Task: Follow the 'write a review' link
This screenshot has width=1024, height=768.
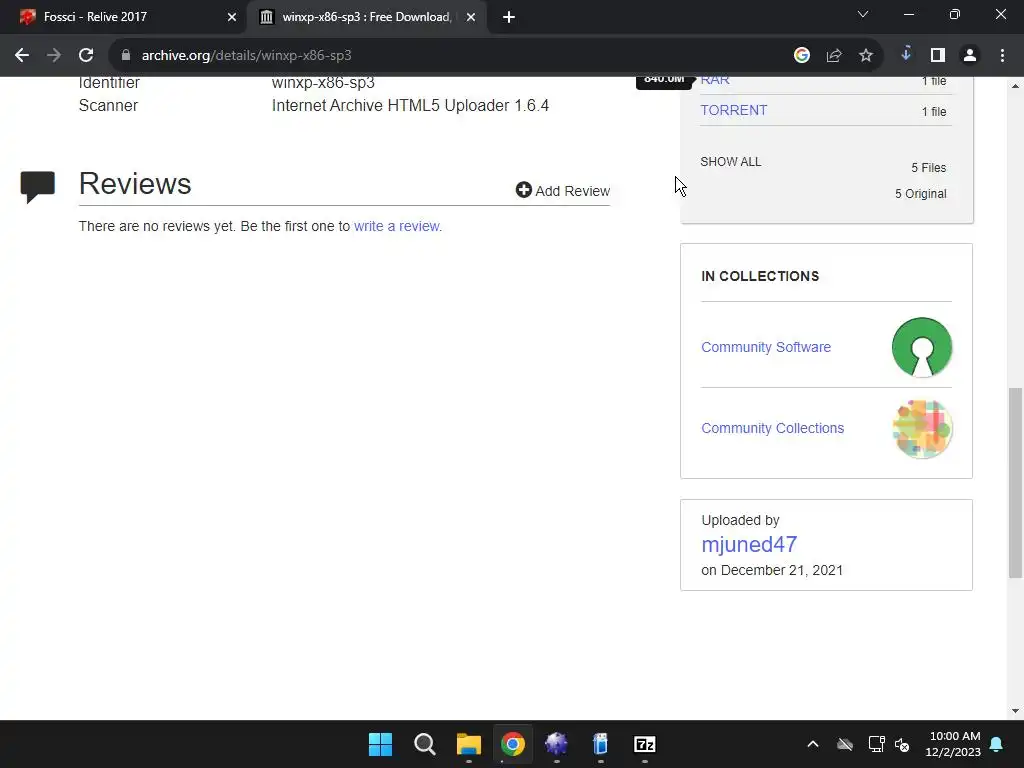Action: coord(396,226)
